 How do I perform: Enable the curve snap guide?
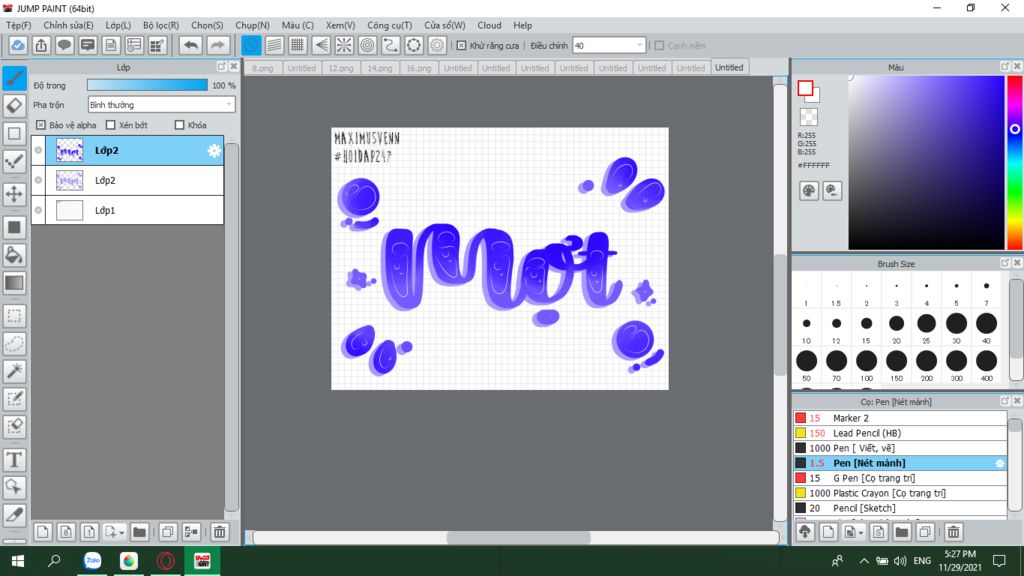pyautogui.click(x=391, y=45)
